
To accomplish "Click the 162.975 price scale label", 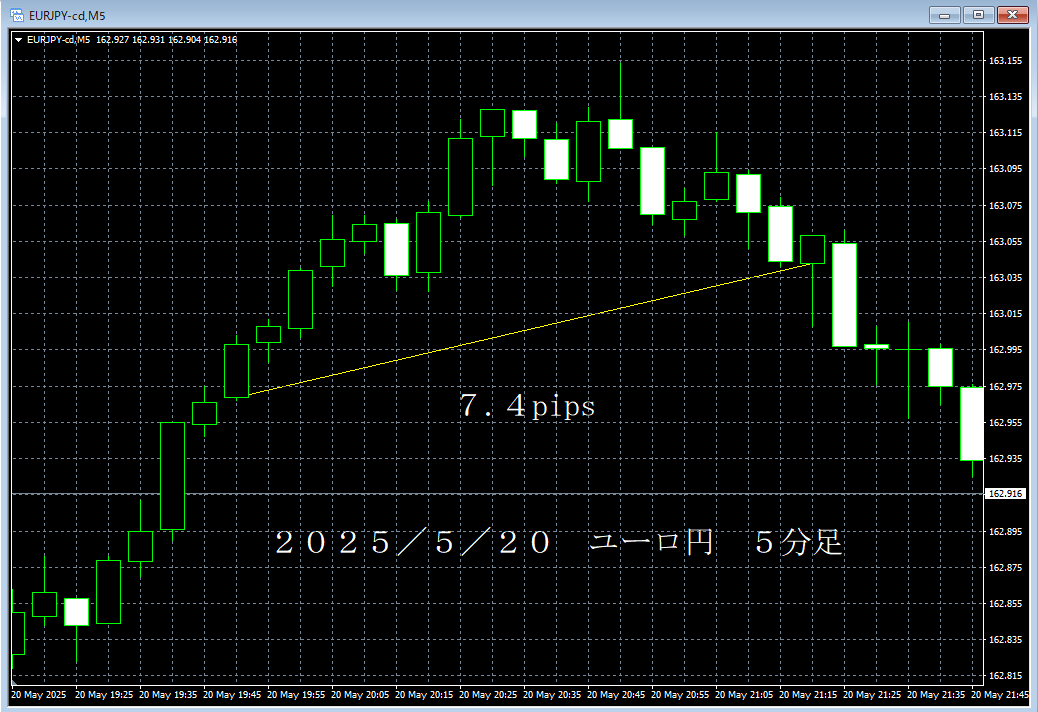I will (1005, 386).
